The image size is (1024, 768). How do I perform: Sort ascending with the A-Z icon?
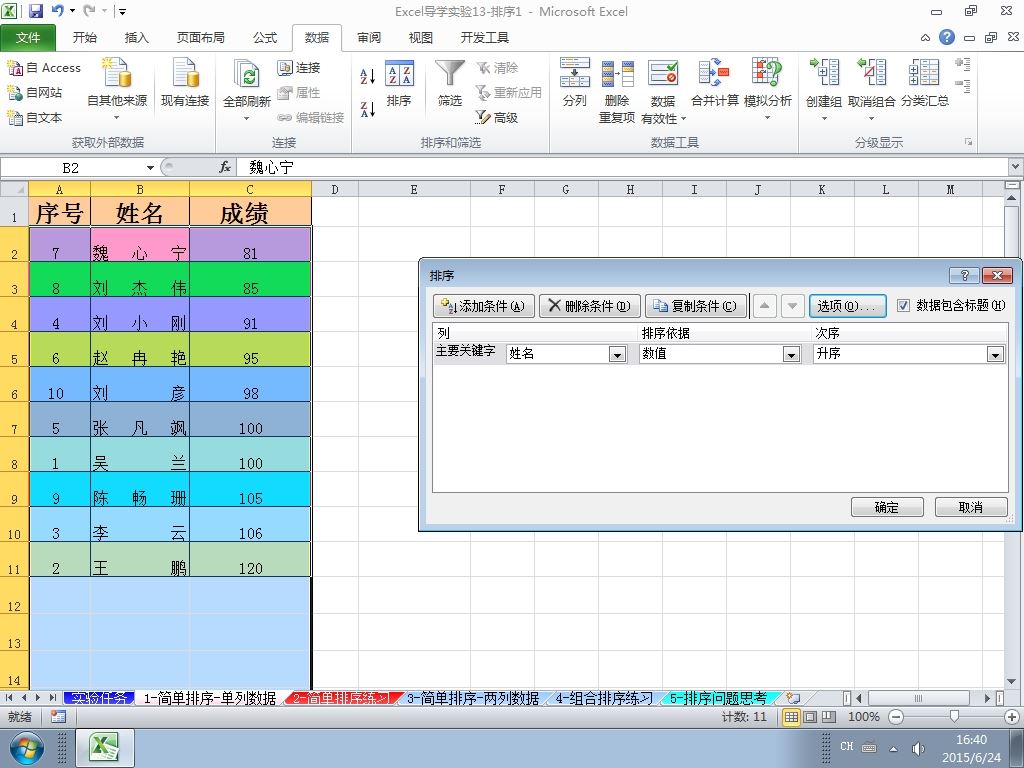click(368, 76)
